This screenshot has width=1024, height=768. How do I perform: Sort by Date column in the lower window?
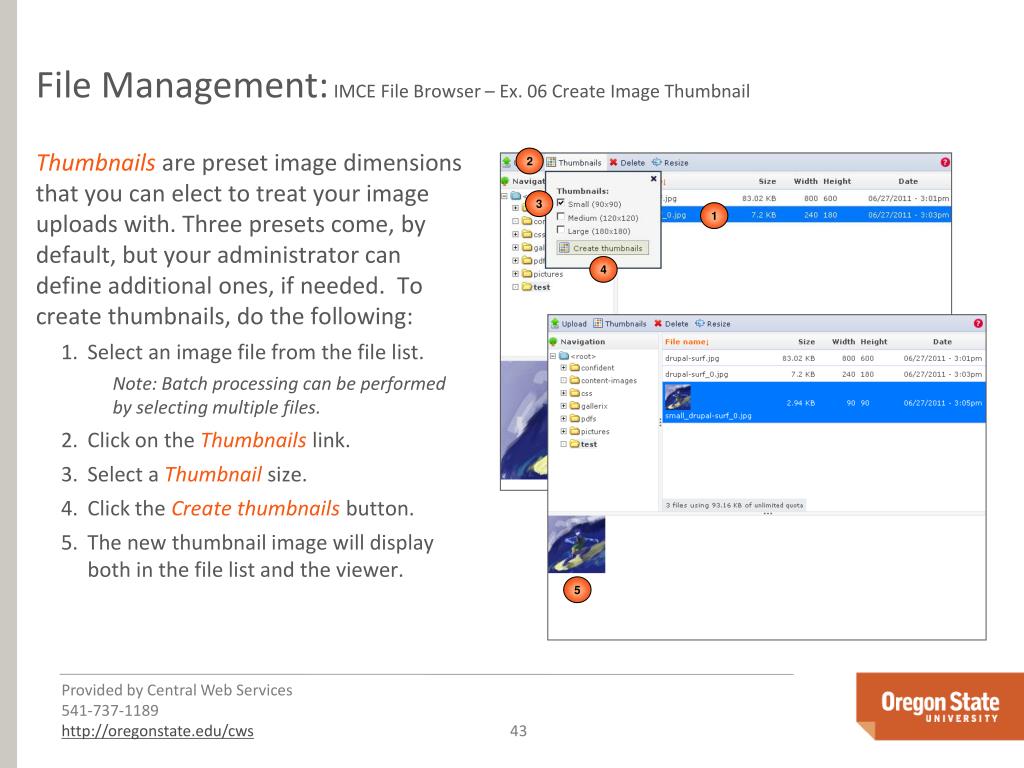point(942,342)
